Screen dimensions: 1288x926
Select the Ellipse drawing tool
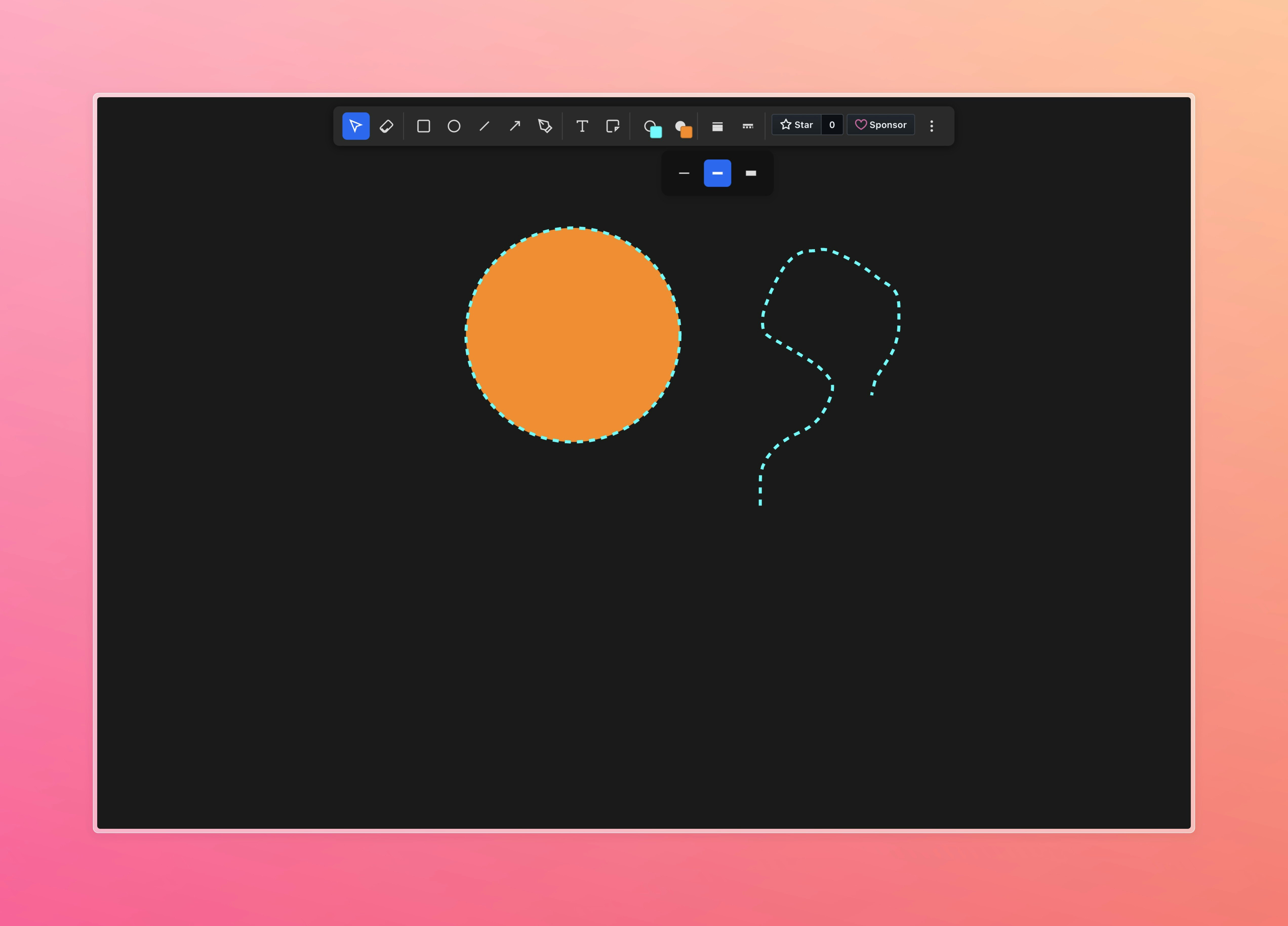pyautogui.click(x=454, y=126)
